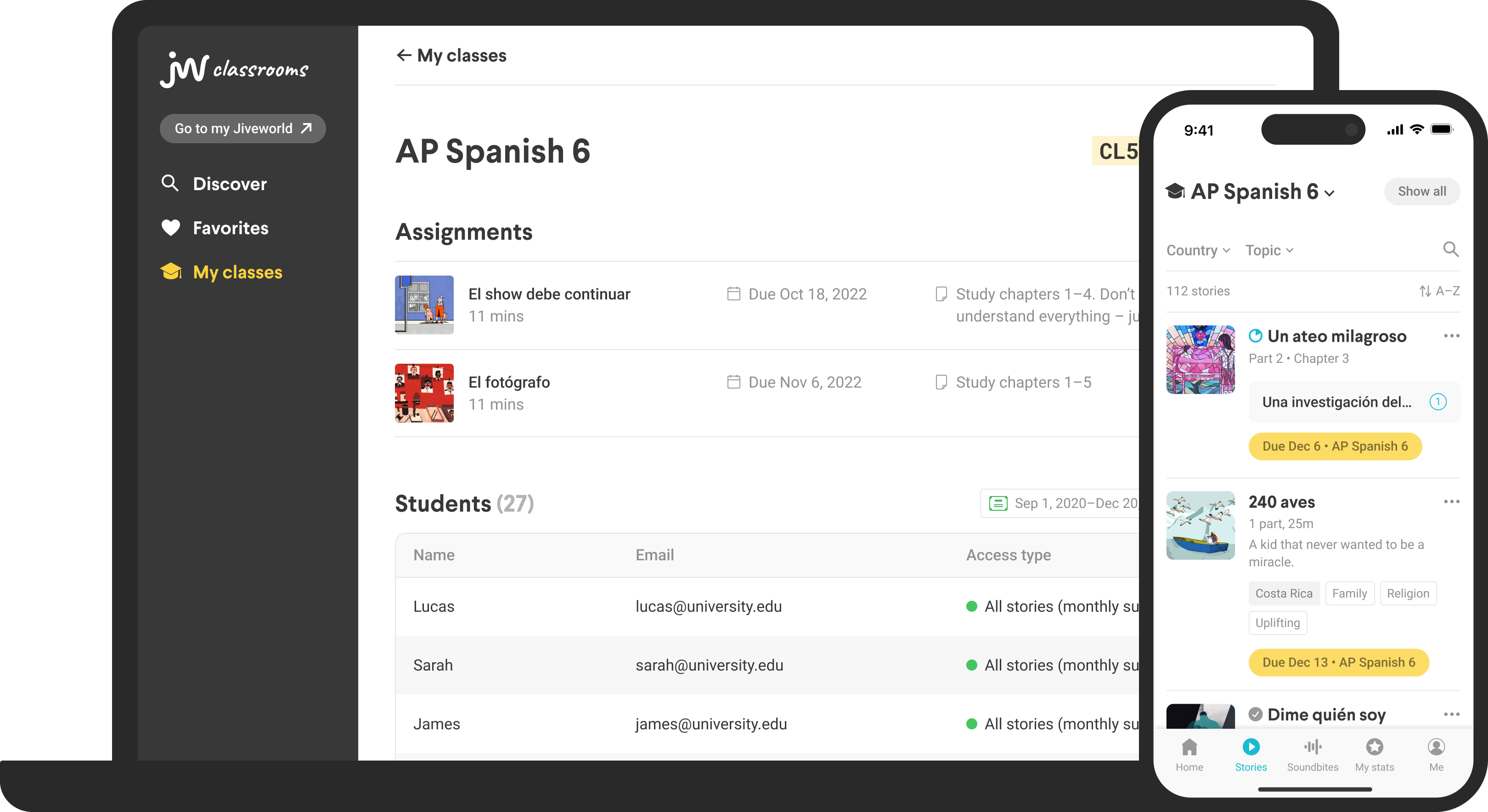Click the My classes graduation cap icon
1488x812 pixels.
coord(171,271)
